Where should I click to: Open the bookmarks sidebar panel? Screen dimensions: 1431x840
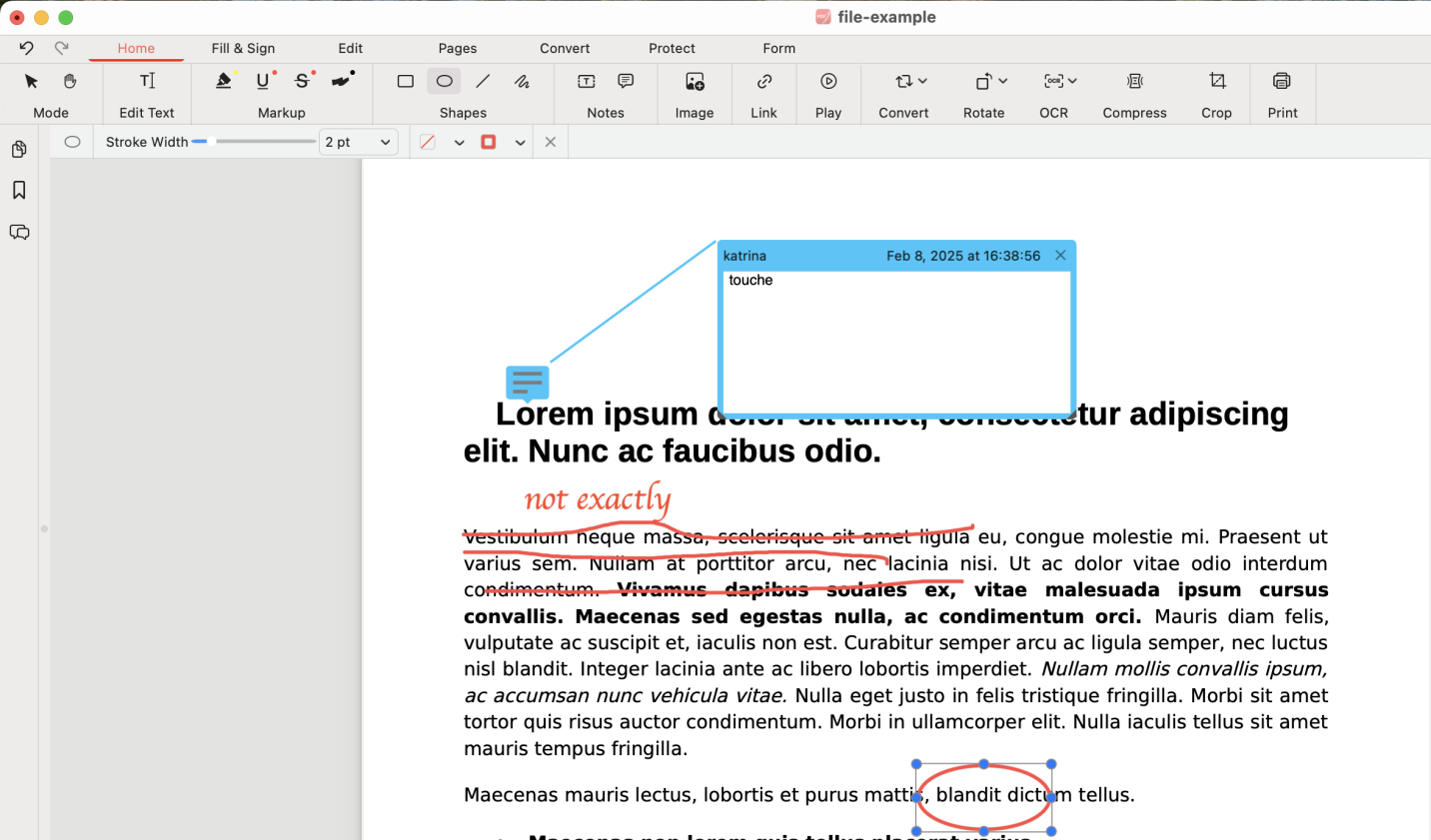pyautogui.click(x=19, y=190)
